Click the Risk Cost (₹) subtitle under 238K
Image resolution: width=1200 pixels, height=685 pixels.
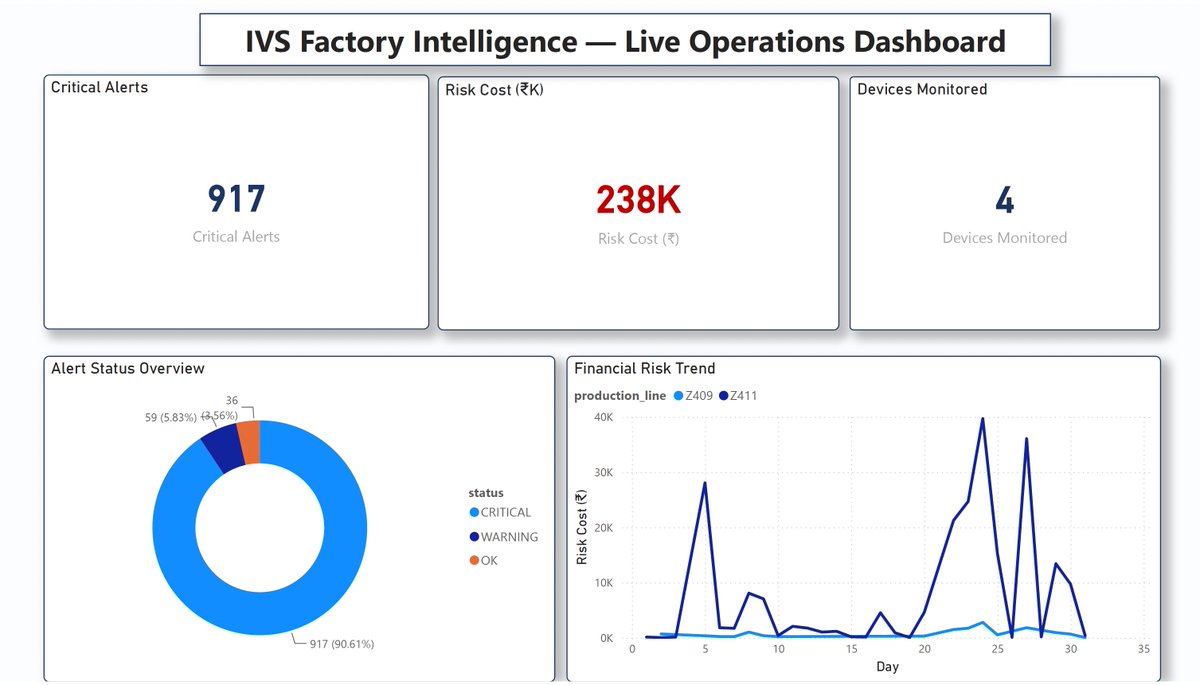pyautogui.click(x=638, y=239)
